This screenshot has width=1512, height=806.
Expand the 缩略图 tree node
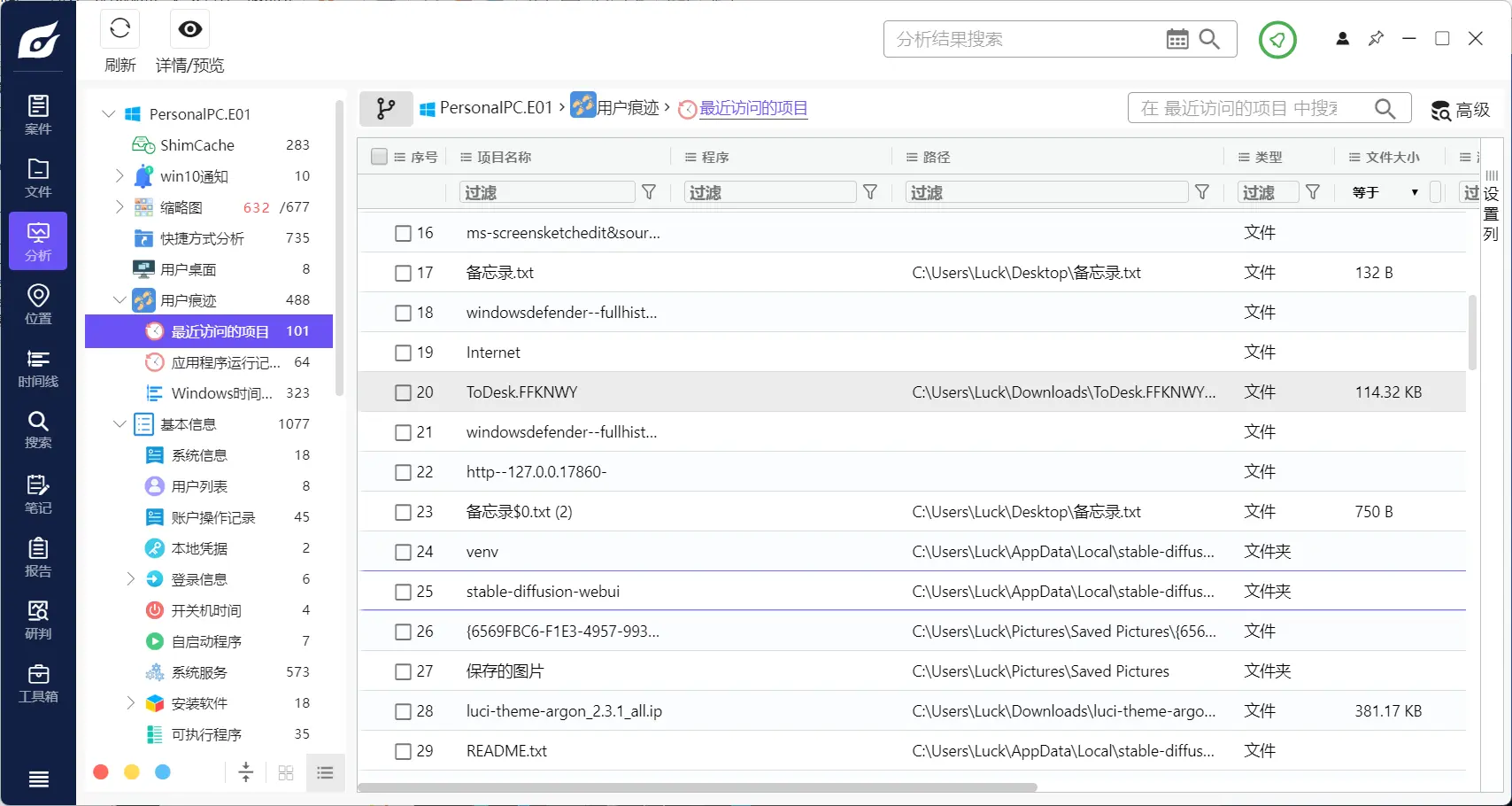pos(120,207)
